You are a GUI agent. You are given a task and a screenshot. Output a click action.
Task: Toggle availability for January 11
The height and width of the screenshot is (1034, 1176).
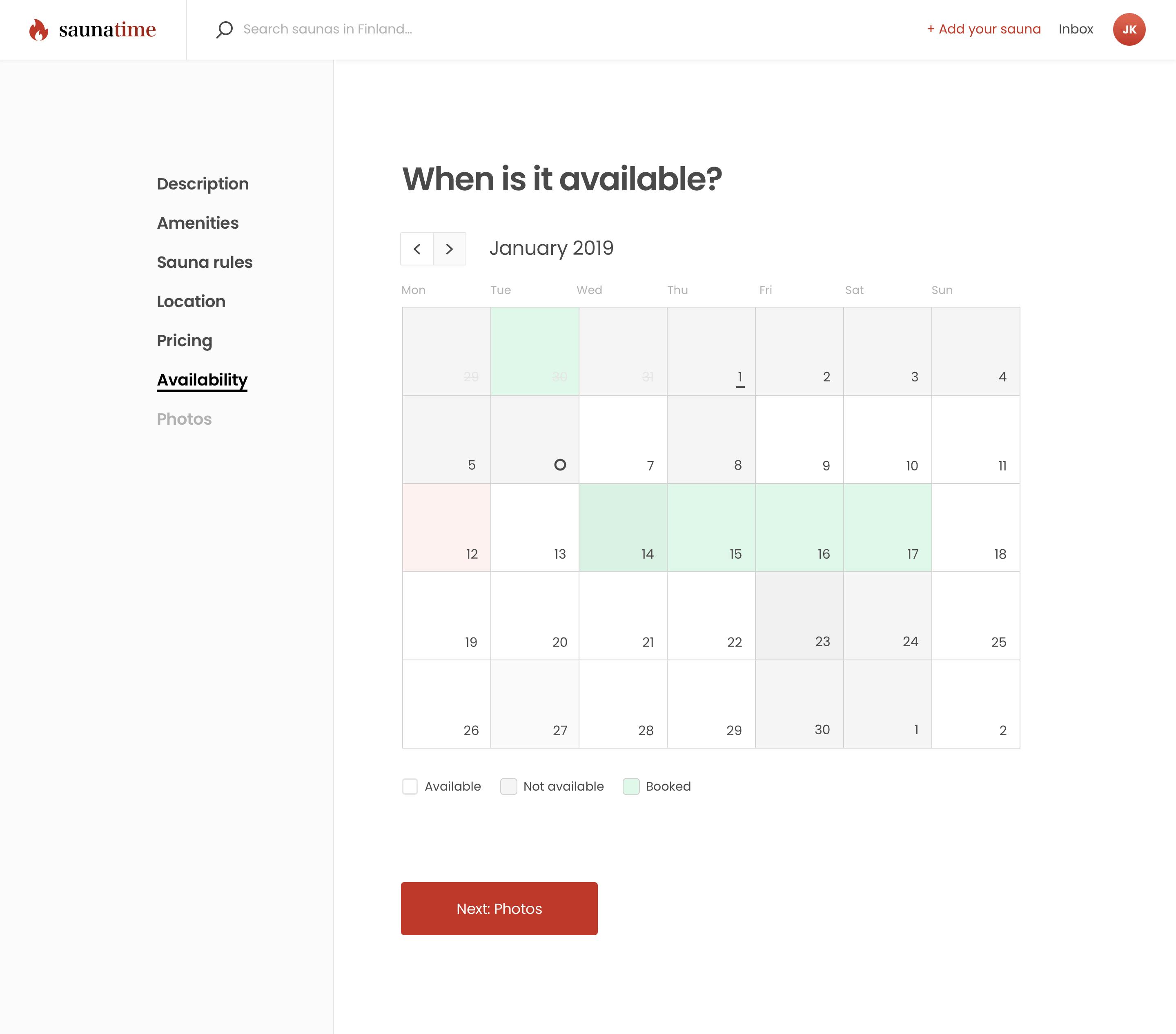click(976, 439)
